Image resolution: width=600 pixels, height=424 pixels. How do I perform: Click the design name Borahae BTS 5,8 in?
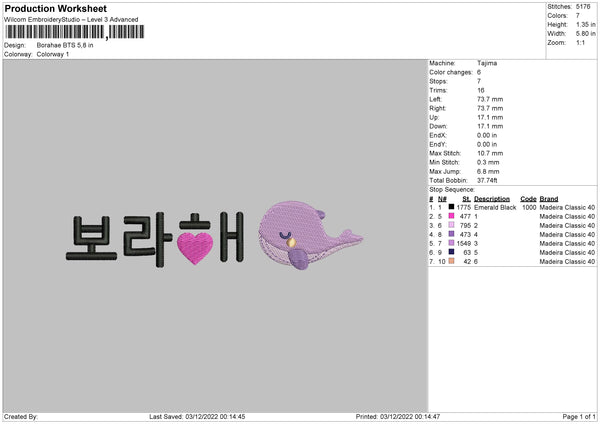click(65, 45)
